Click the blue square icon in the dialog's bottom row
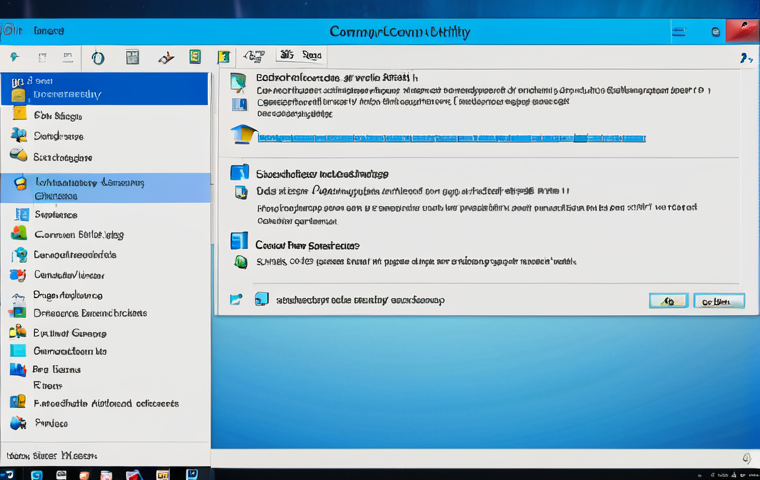This screenshot has width=760, height=480. [x=261, y=299]
